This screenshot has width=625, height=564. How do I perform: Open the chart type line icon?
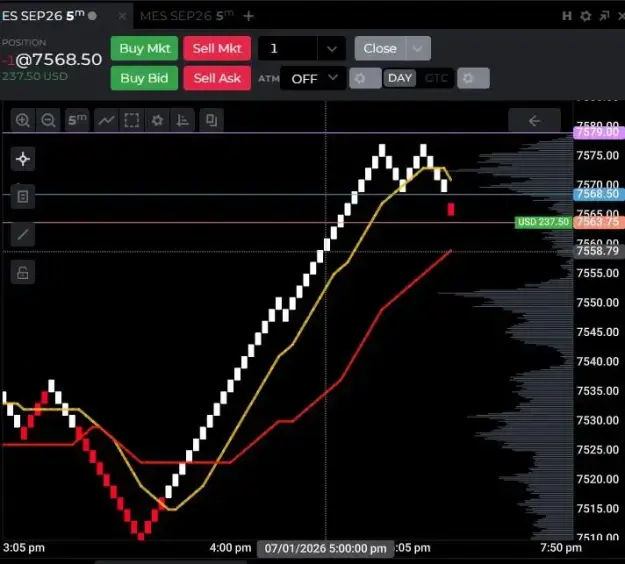point(106,120)
